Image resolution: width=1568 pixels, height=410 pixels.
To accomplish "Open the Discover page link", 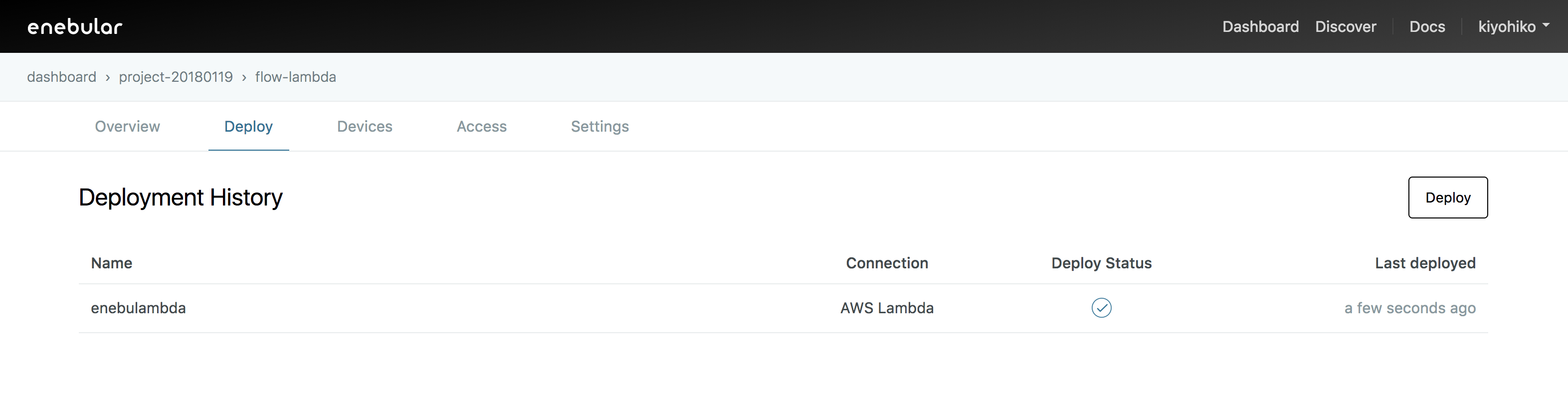I will point(1345,27).
